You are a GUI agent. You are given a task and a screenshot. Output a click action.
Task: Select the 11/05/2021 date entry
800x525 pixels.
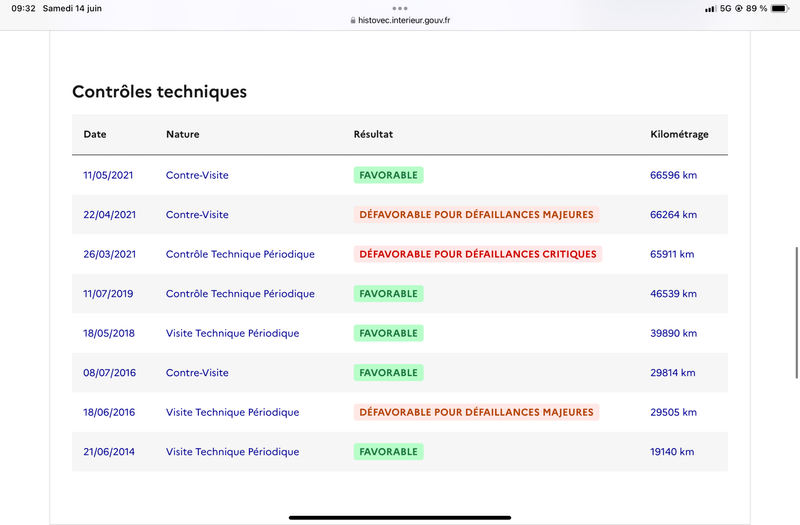108,175
